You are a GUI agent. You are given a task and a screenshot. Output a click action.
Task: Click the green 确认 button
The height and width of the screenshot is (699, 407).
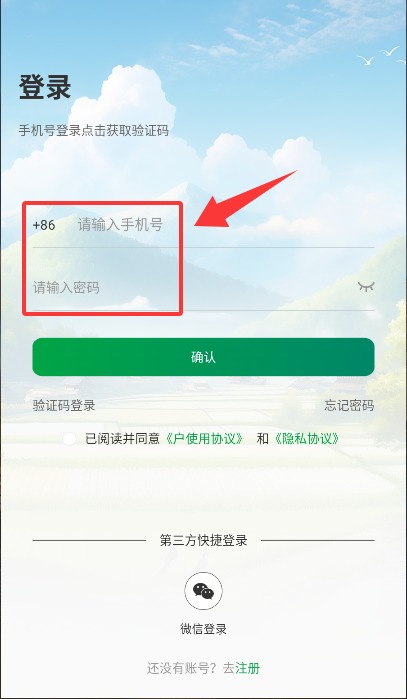pyautogui.click(x=203, y=357)
